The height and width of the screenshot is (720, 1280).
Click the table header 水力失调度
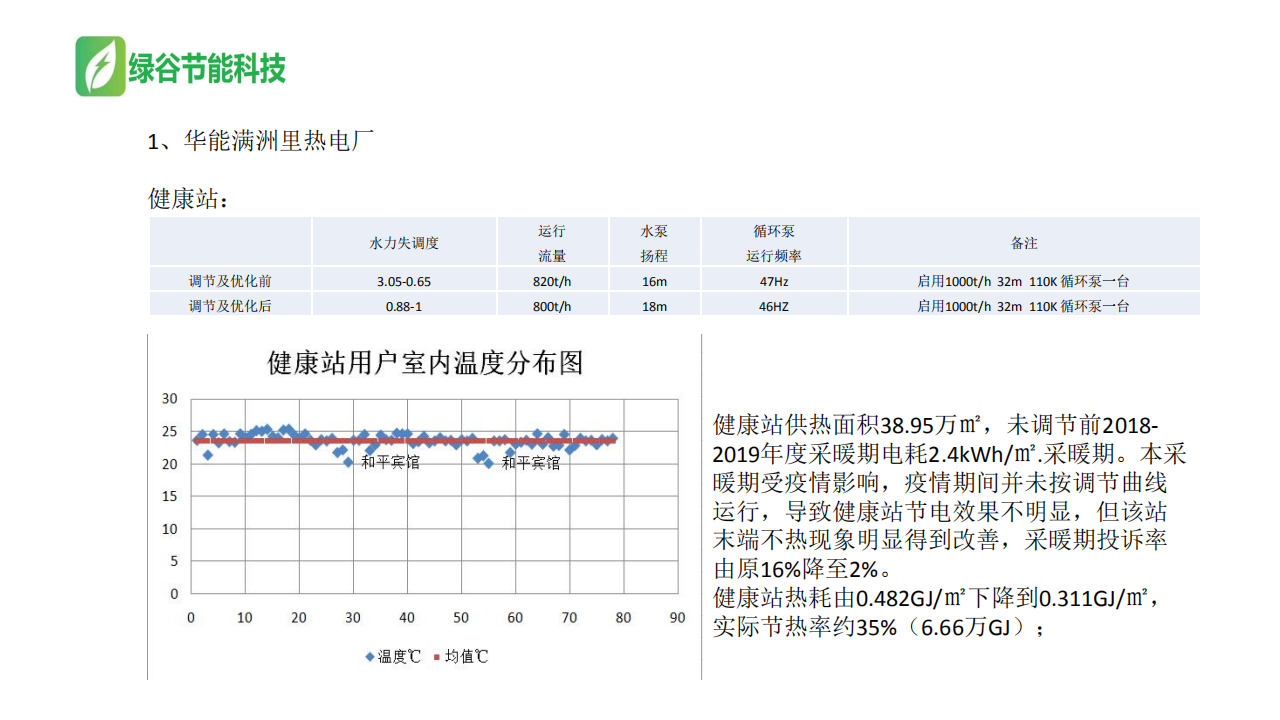[404, 243]
